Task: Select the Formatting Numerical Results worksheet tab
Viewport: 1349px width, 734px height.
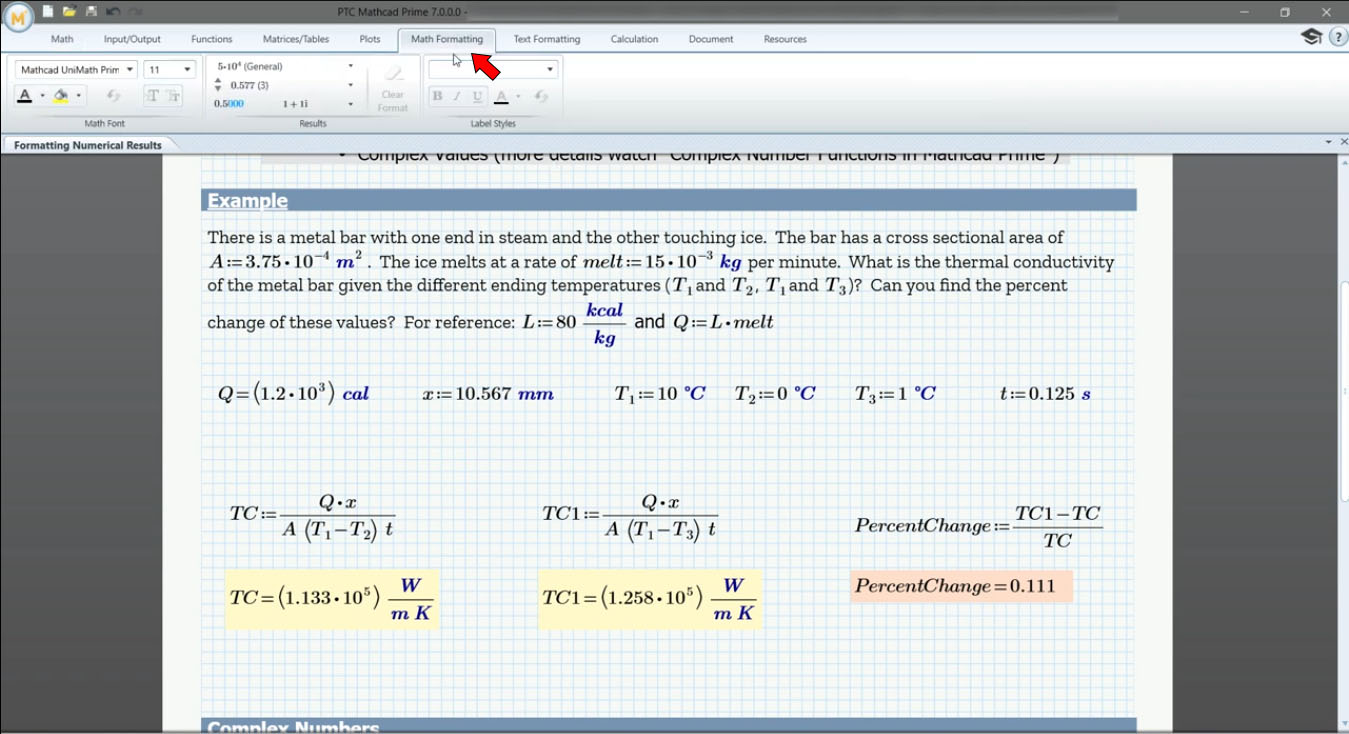Action: pos(88,145)
